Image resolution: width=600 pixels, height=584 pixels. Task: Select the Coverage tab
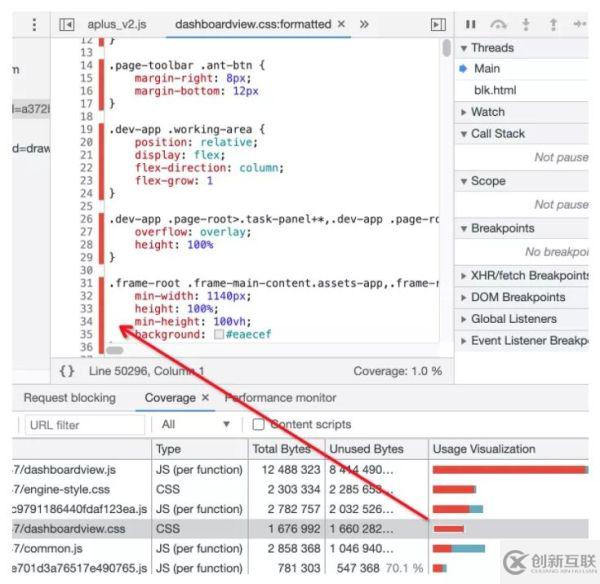point(170,398)
